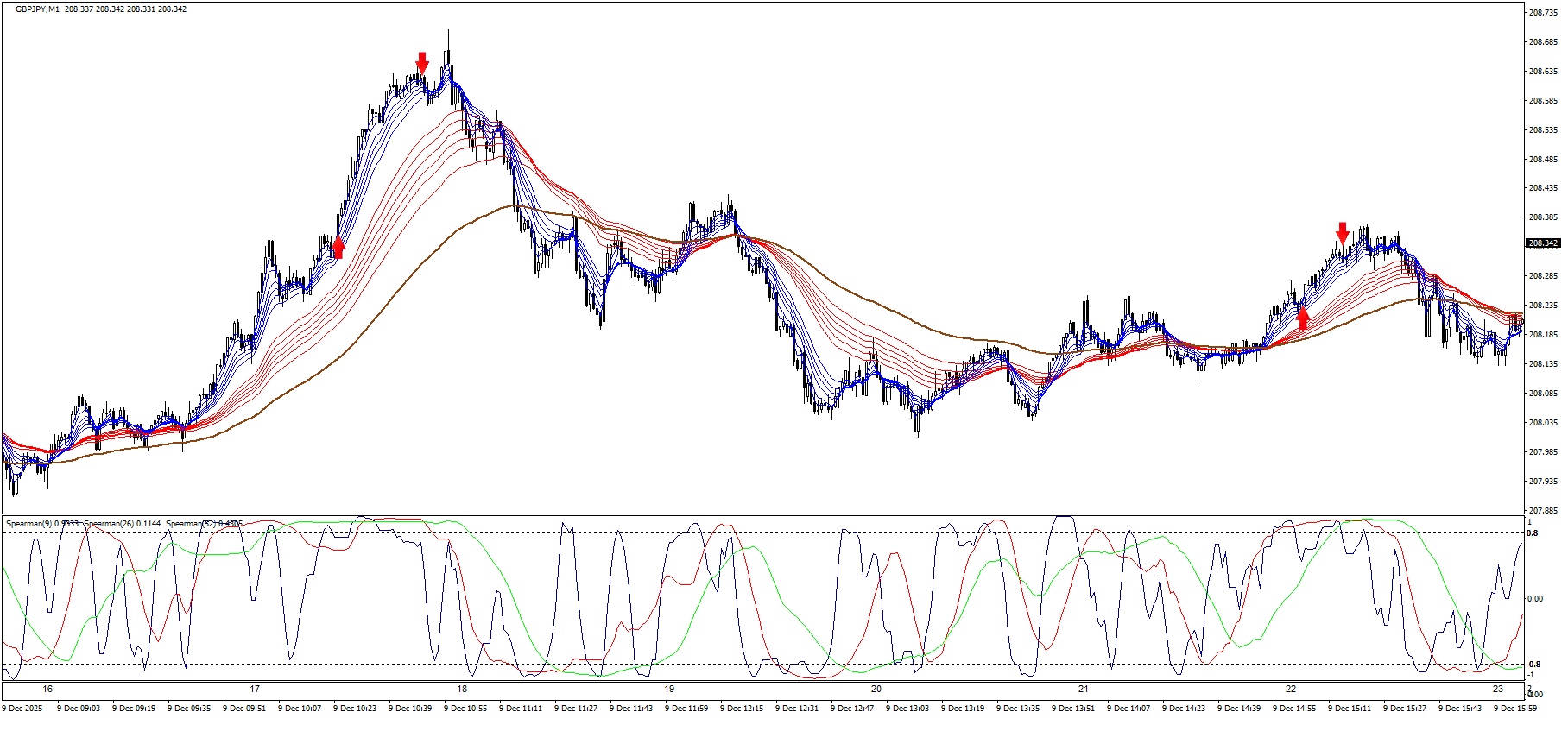Click the red up arrow near 10:23
This screenshot has width=1568, height=731.
point(338,248)
